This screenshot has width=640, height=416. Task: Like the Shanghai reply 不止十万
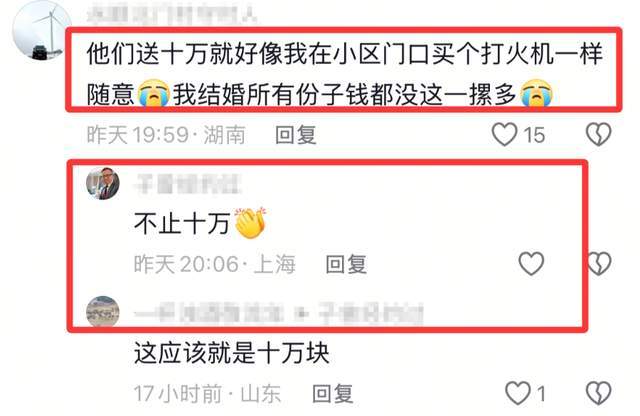point(531,263)
